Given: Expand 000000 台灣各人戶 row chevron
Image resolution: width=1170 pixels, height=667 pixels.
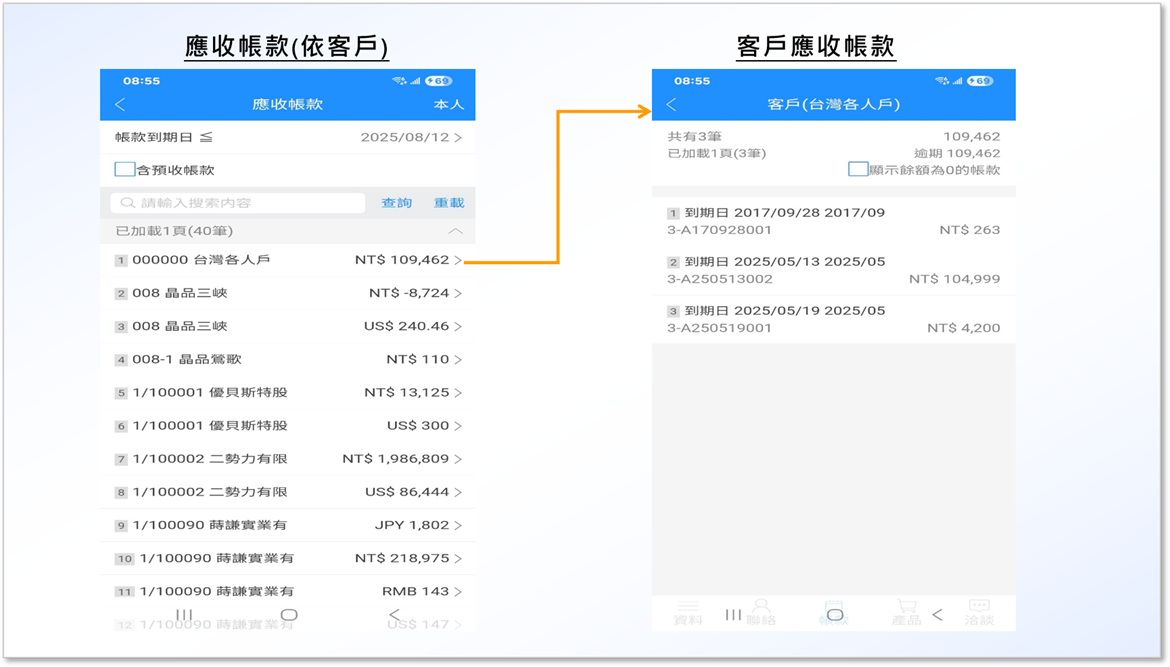Looking at the screenshot, I should pos(458,261).
